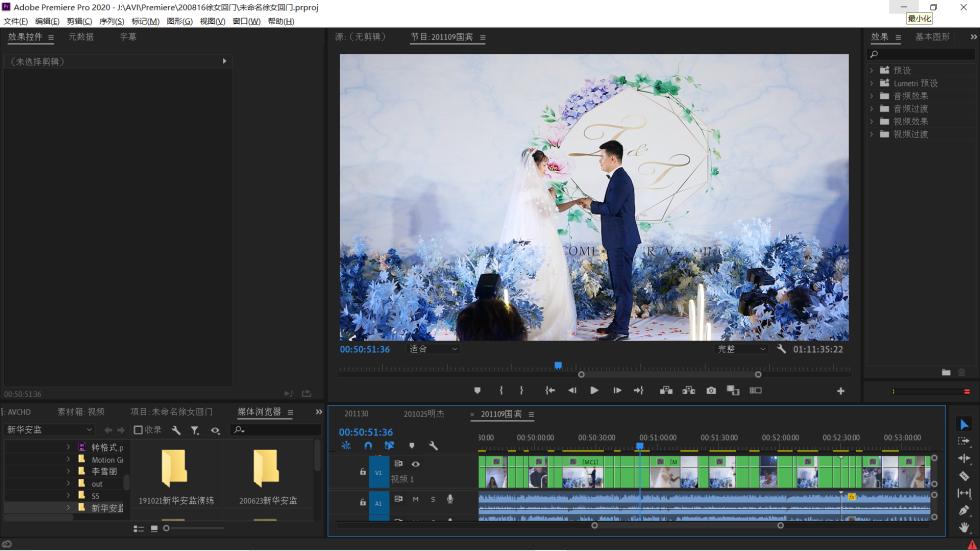Click the Export Frame camera icon

tap(711, 391)
